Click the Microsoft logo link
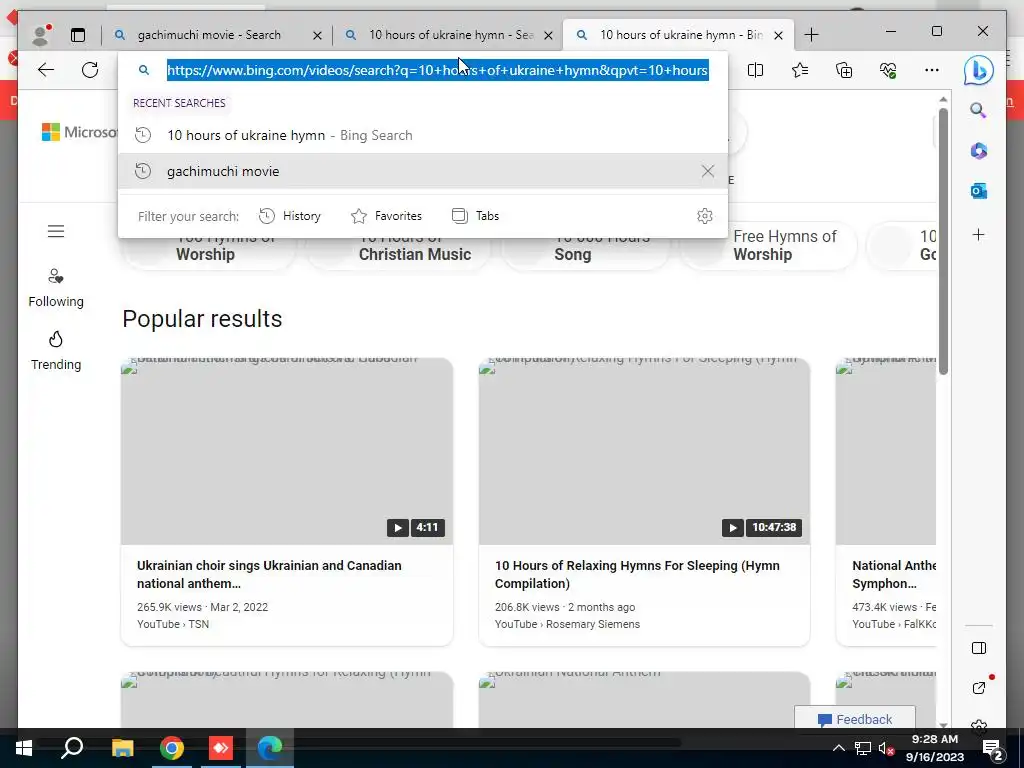This screenshot has width=1024, height=768. coord(80,132)
